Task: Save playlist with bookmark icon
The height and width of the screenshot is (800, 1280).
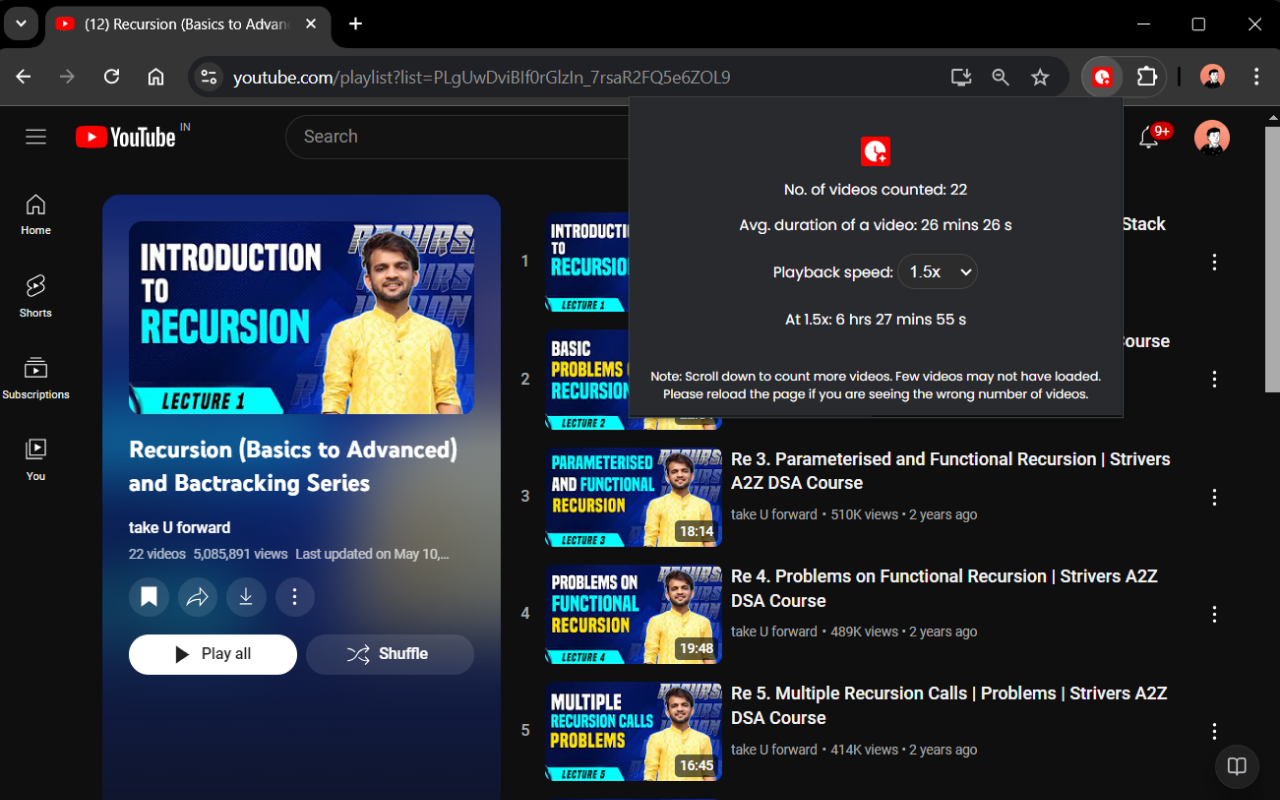Action: coord(148,597)
